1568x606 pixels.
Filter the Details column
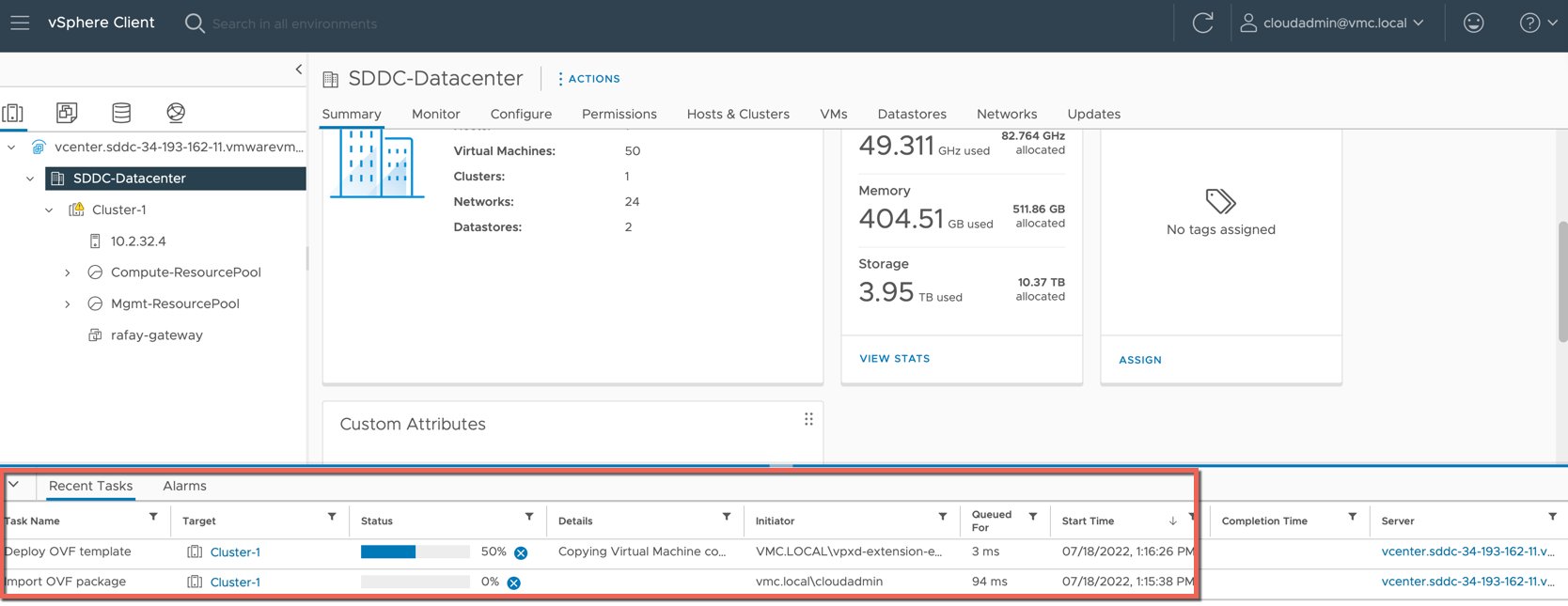[x=727, y=518]
